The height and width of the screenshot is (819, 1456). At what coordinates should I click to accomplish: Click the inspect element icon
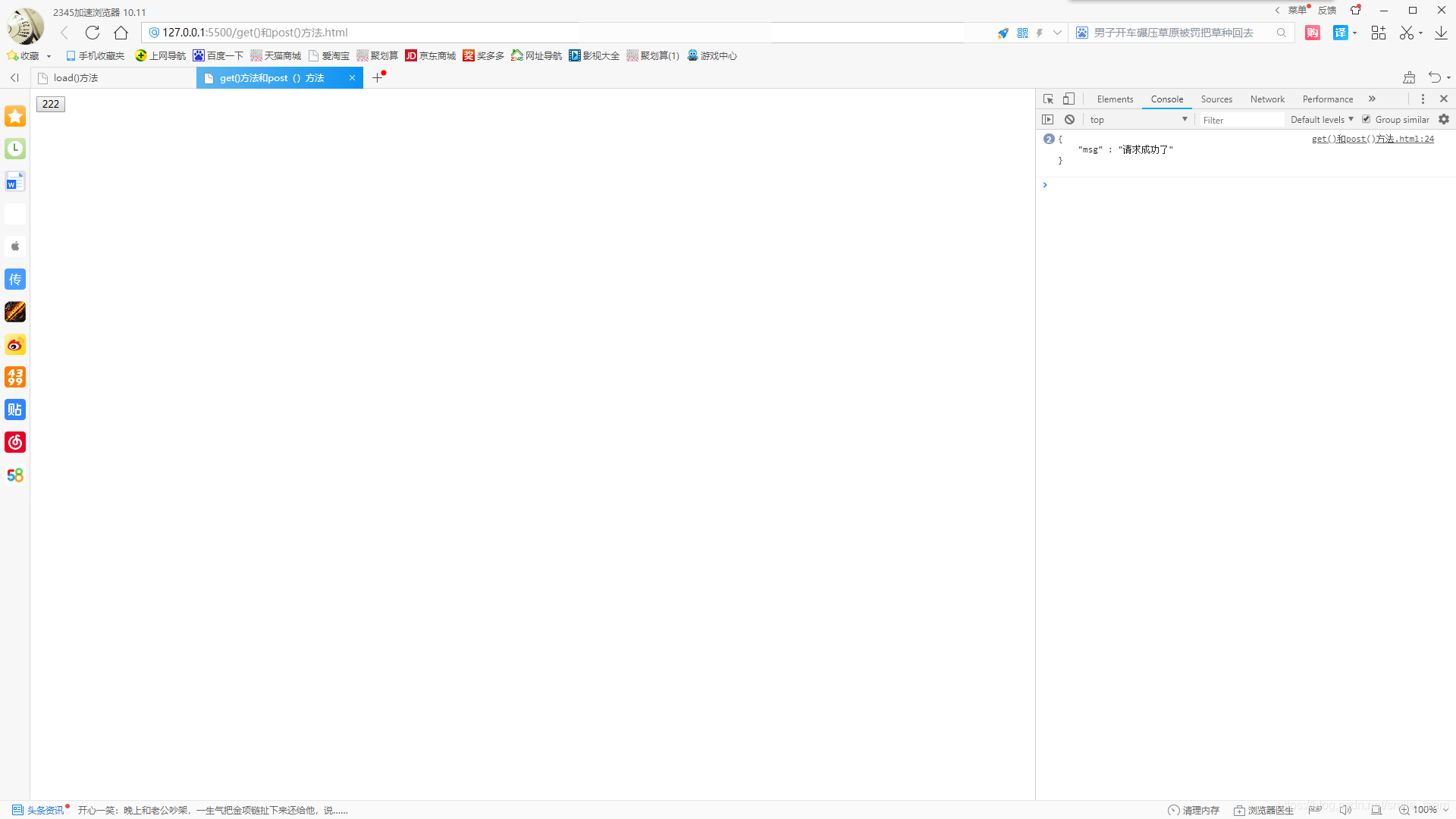(1047, 98)
